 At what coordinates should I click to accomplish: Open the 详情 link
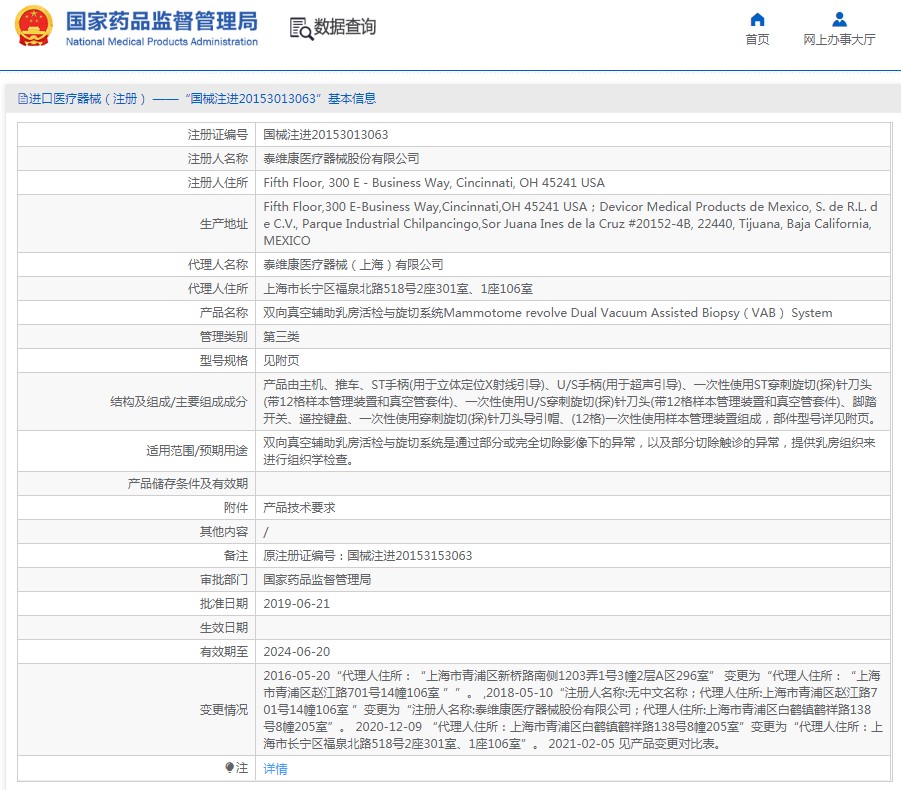pos(275,769)
